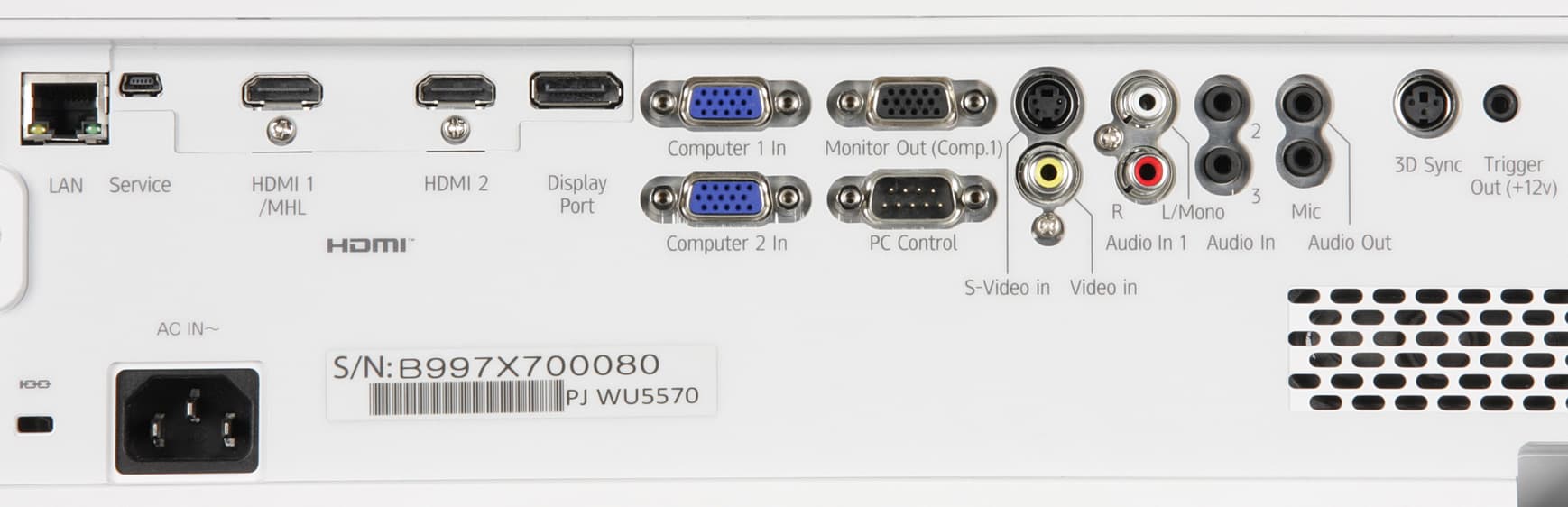1568x507 pixels.
Task: Click the HDMI 2 port
Action: coord(456,92)
